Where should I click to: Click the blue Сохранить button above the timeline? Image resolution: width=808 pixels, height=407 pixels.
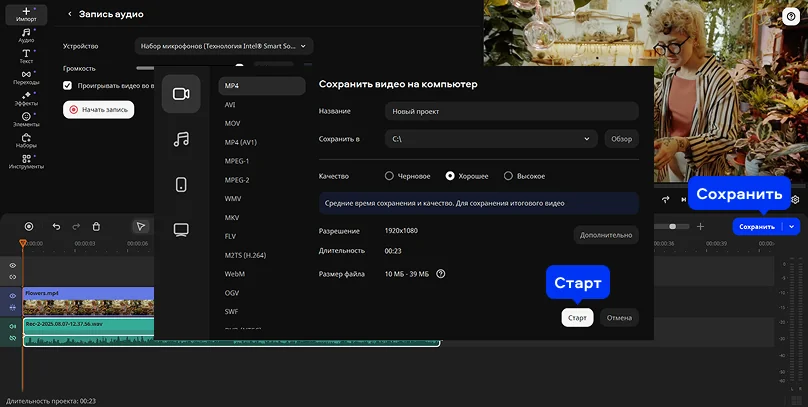(756, 226)
